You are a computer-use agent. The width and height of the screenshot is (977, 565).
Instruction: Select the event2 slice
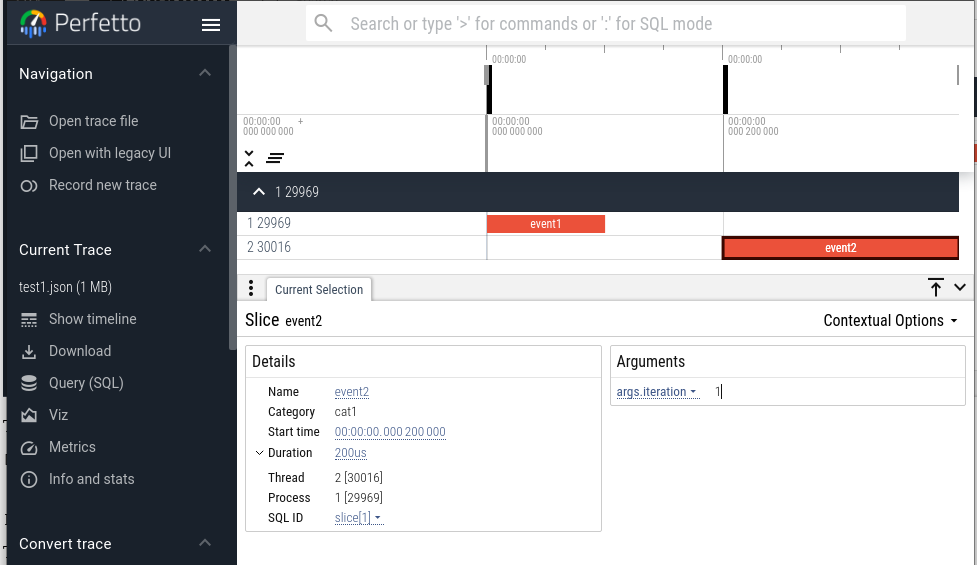(x=840, y=248)
